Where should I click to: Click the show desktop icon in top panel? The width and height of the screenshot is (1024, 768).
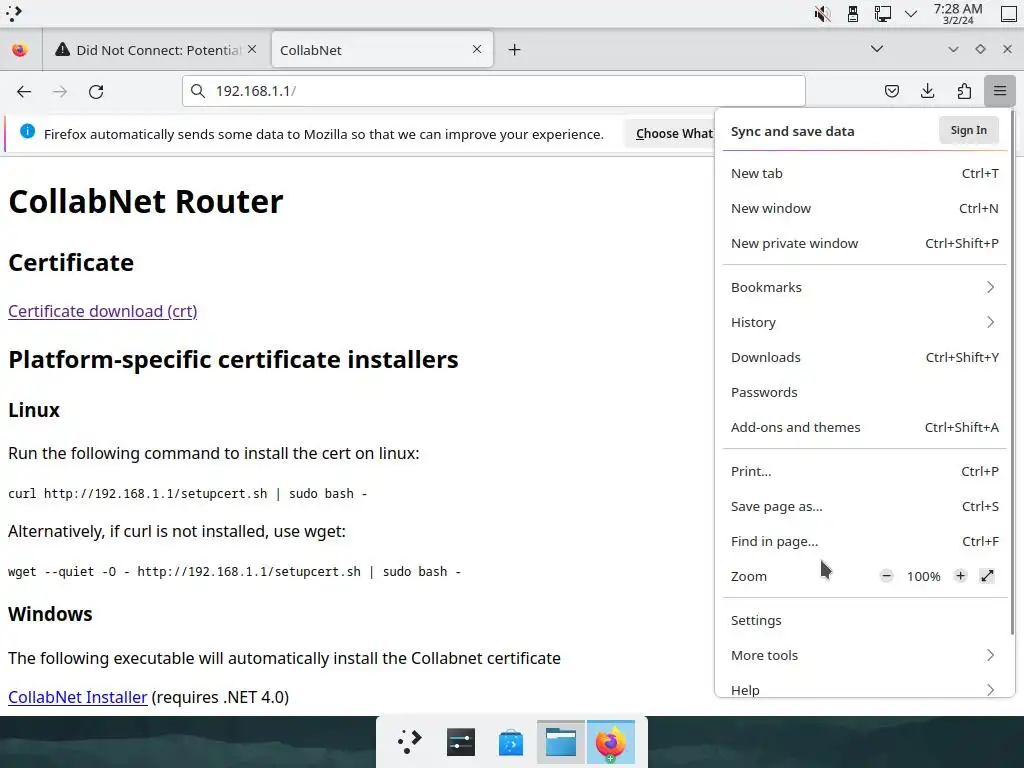(1009, 13)
